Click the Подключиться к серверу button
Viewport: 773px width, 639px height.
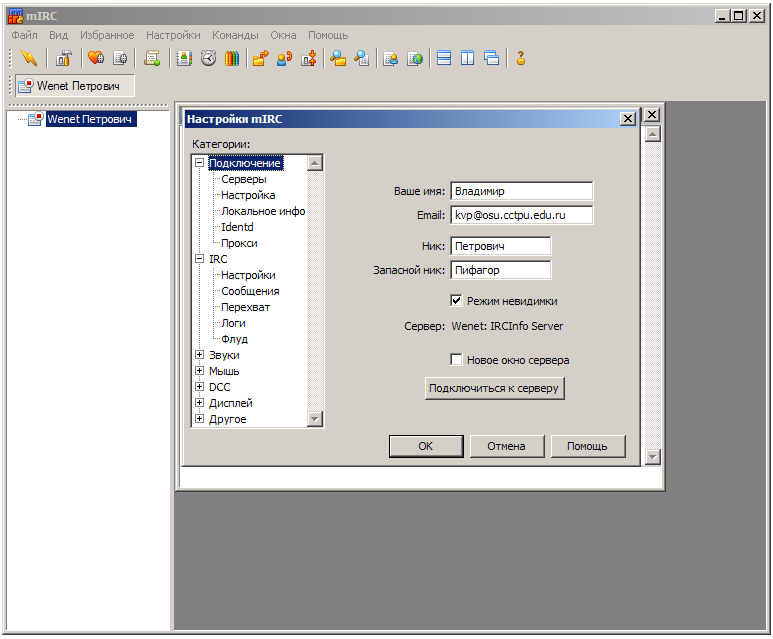pos(494,388)
